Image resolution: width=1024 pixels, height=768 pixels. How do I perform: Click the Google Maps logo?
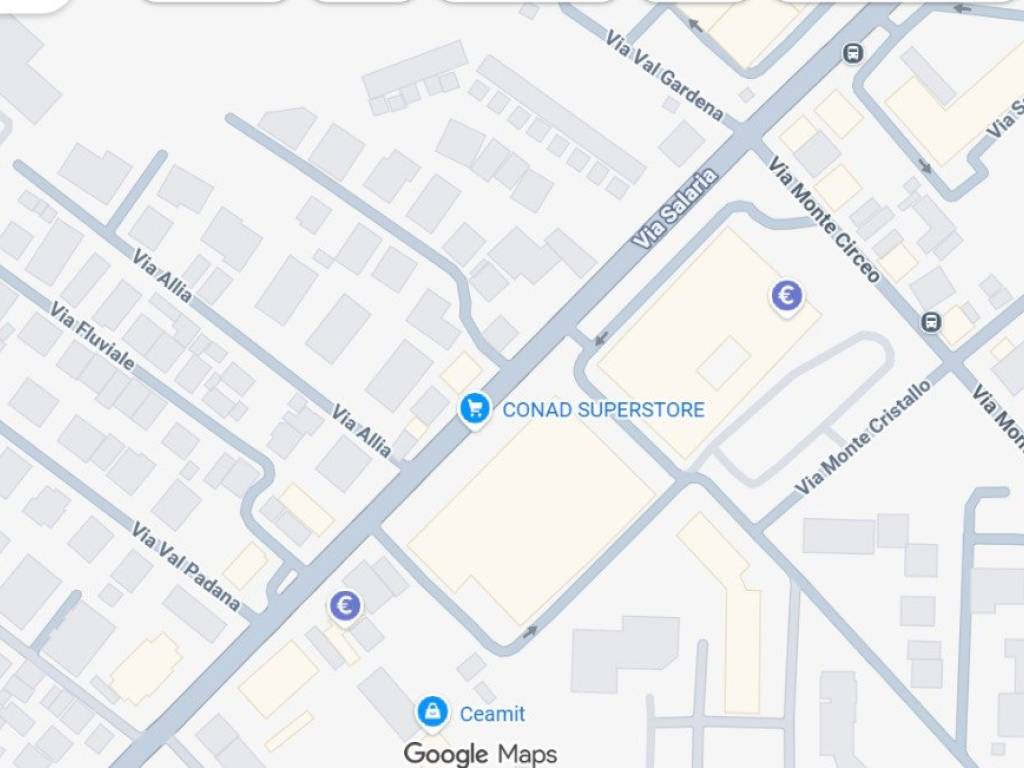pyautogui.click(x=481, y=754)
